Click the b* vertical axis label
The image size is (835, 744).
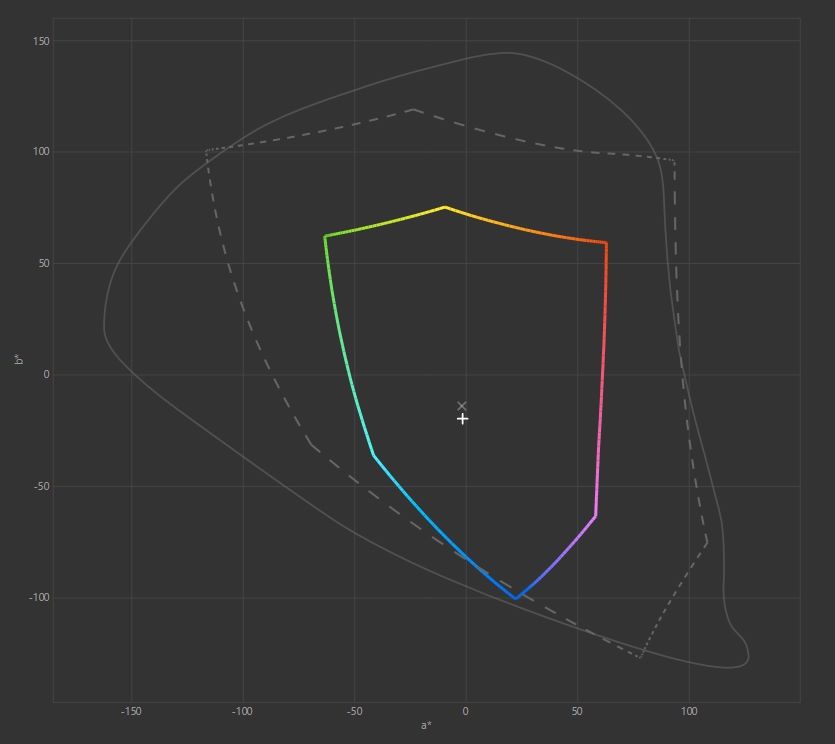pos(19,359)
